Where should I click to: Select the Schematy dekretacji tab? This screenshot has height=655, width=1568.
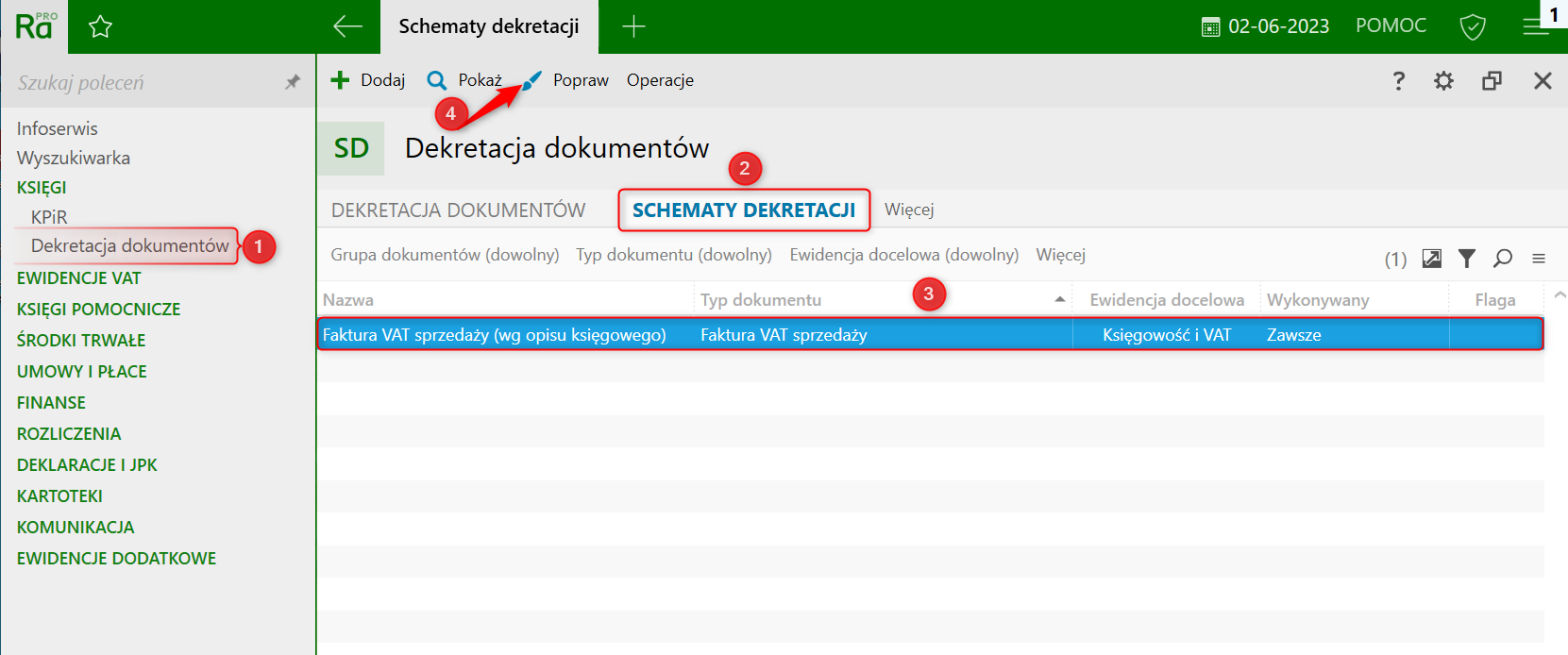[744, 210]
